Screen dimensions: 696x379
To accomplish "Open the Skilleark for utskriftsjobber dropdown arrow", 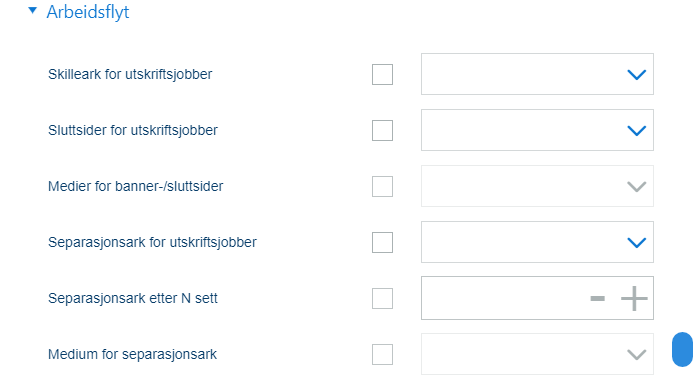I will pyautogui.click(x=636, y=75).
